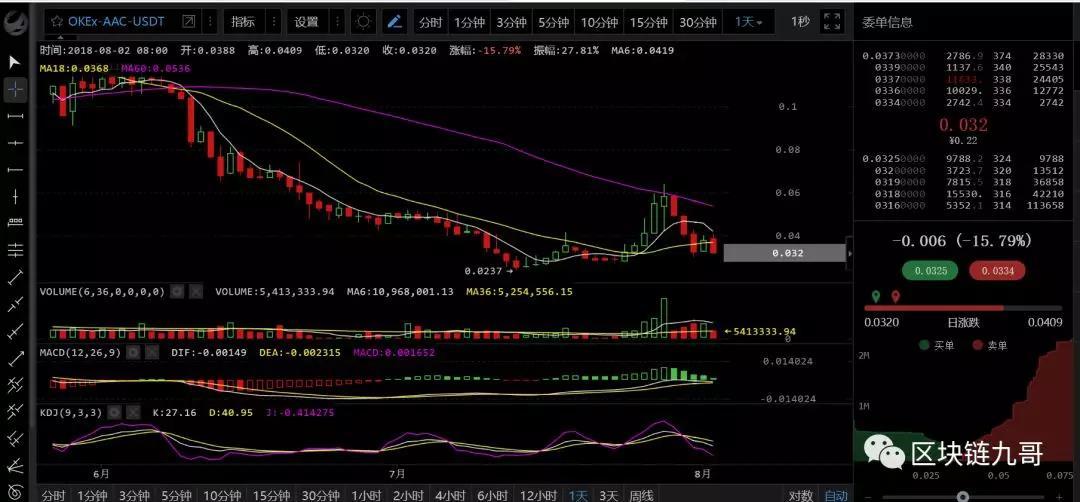The width and height of the screenshot is (1080, 502).
Task: Select bottom bar 周线 interval
Action: click(x=641, y=495)
